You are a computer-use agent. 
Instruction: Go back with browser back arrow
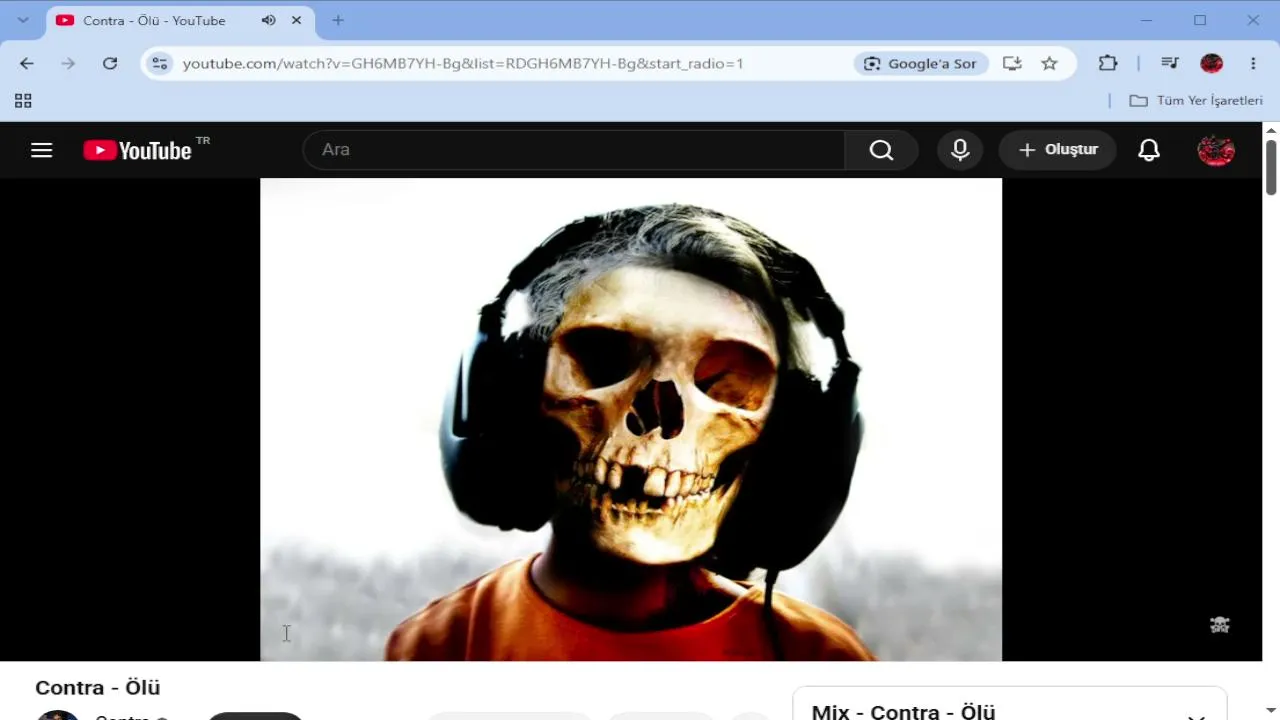point(27,63)
